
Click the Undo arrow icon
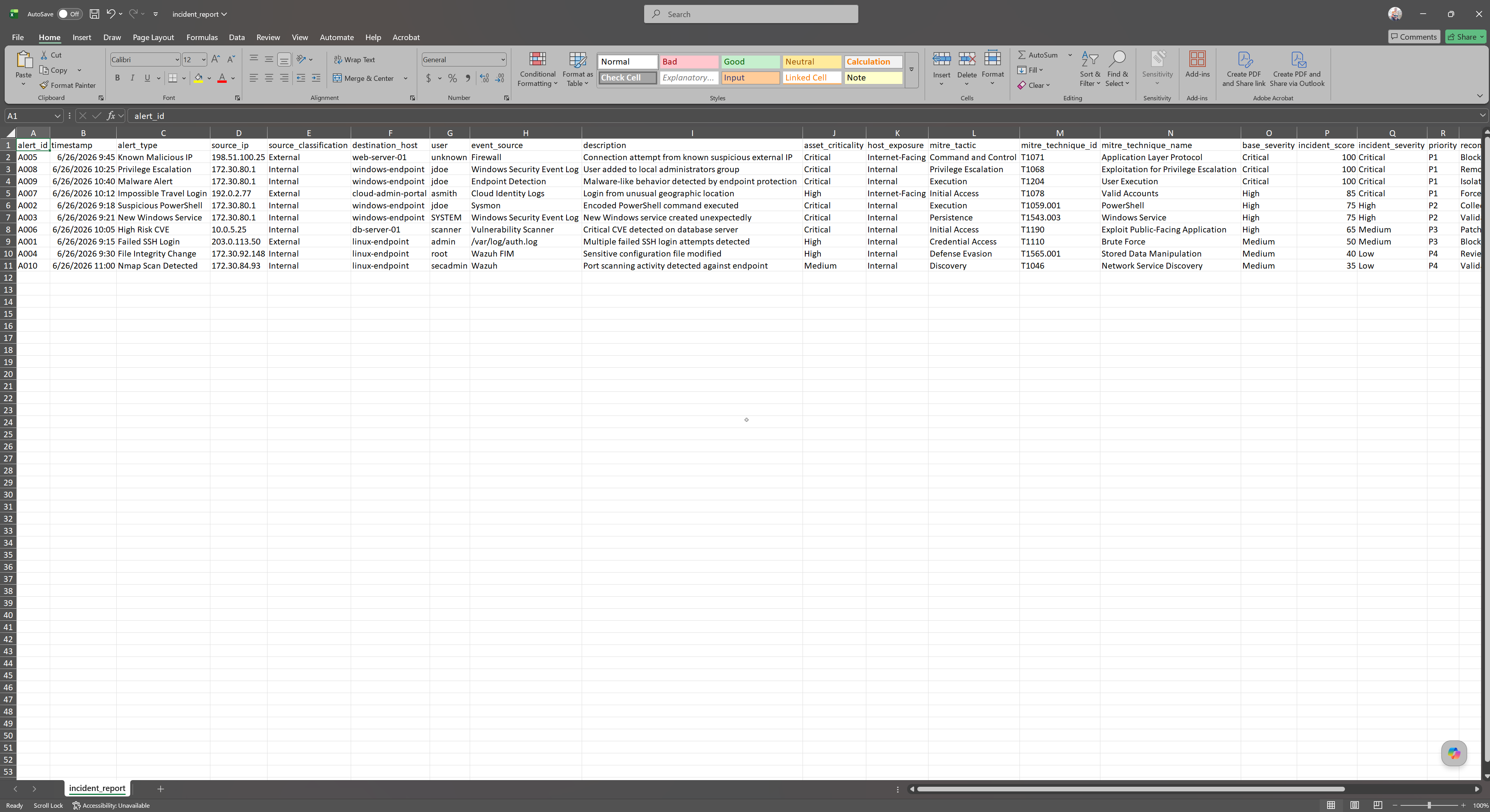click(110, 14)
